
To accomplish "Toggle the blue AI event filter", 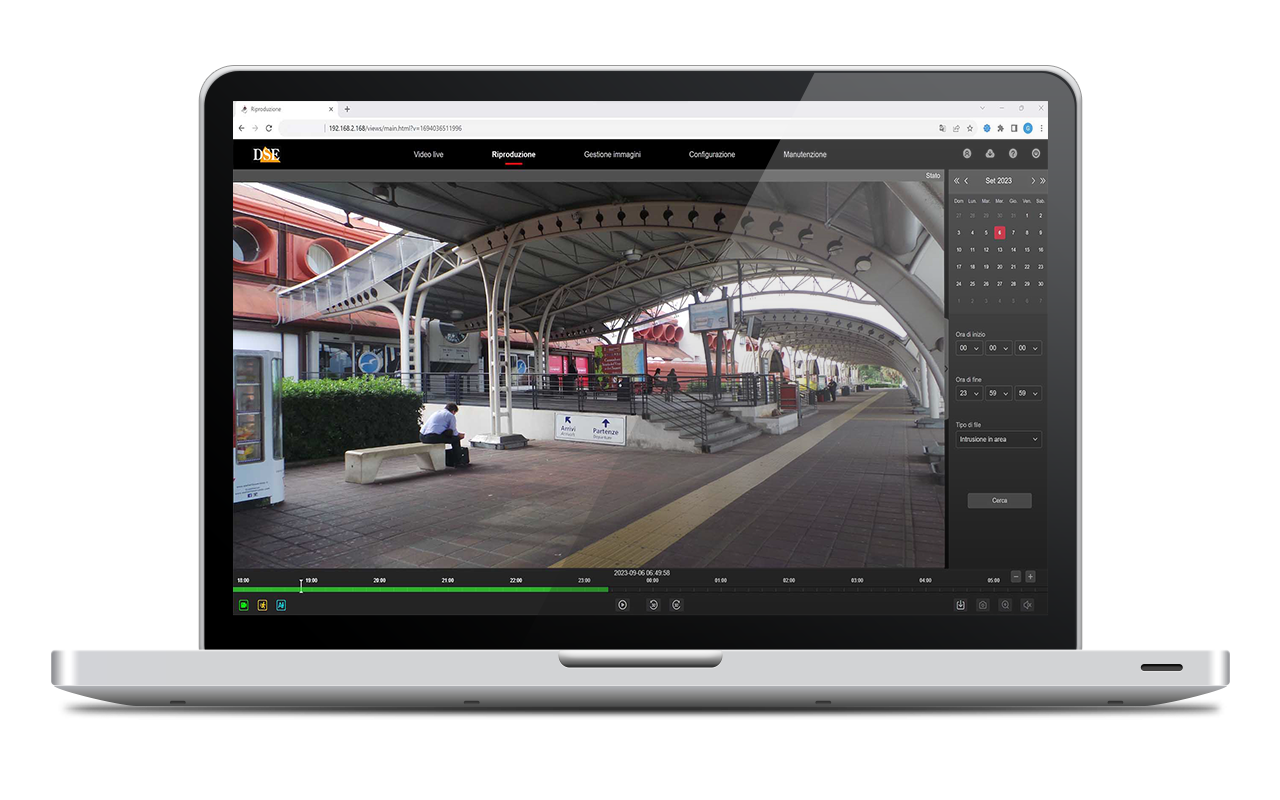I will (x=281, y=605).
